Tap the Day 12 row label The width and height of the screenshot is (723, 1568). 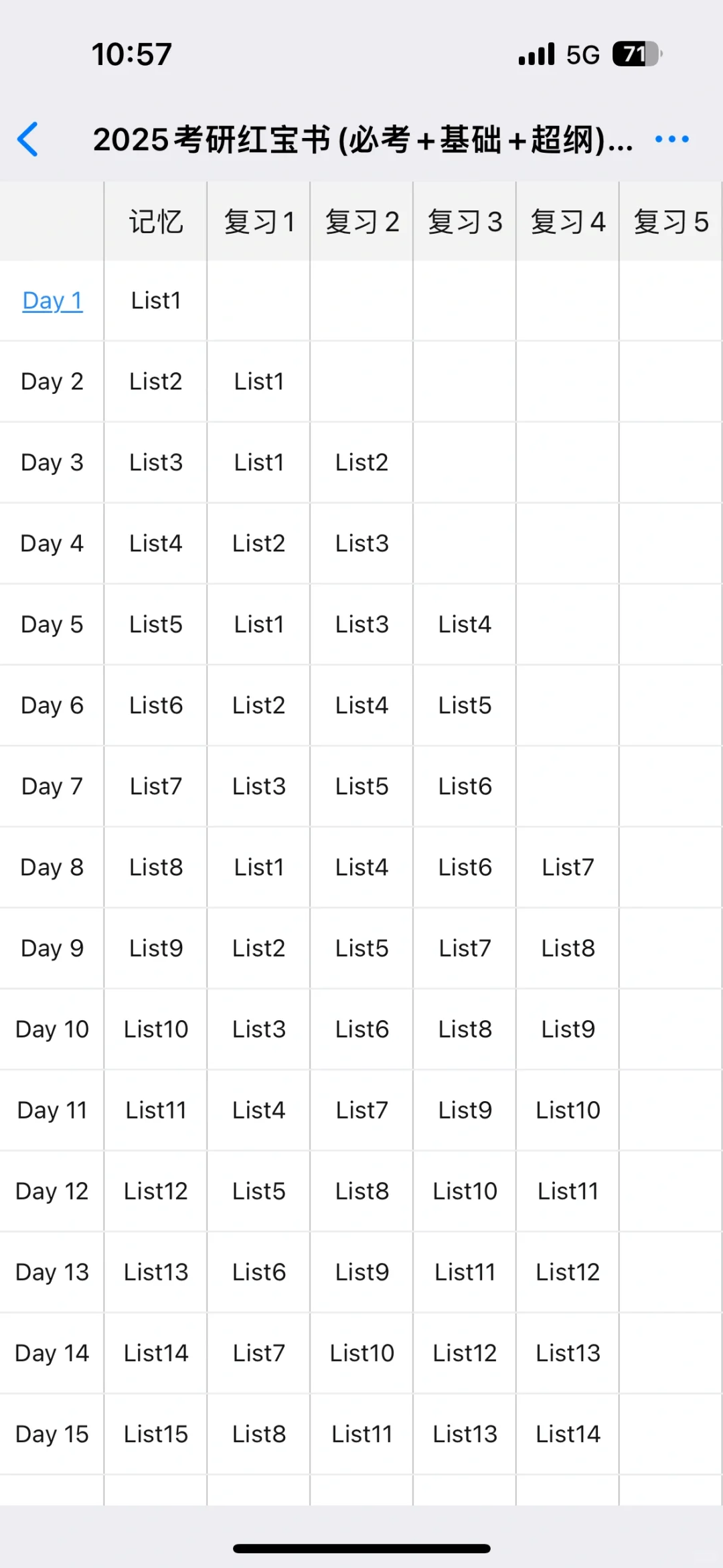click(x=52, y=1191)
